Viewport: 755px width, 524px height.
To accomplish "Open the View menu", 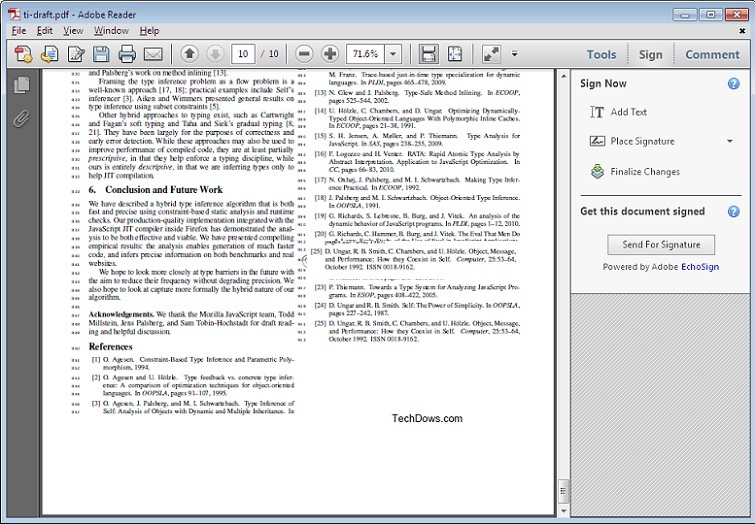I will pyautogui.click(x=73, y=31).
